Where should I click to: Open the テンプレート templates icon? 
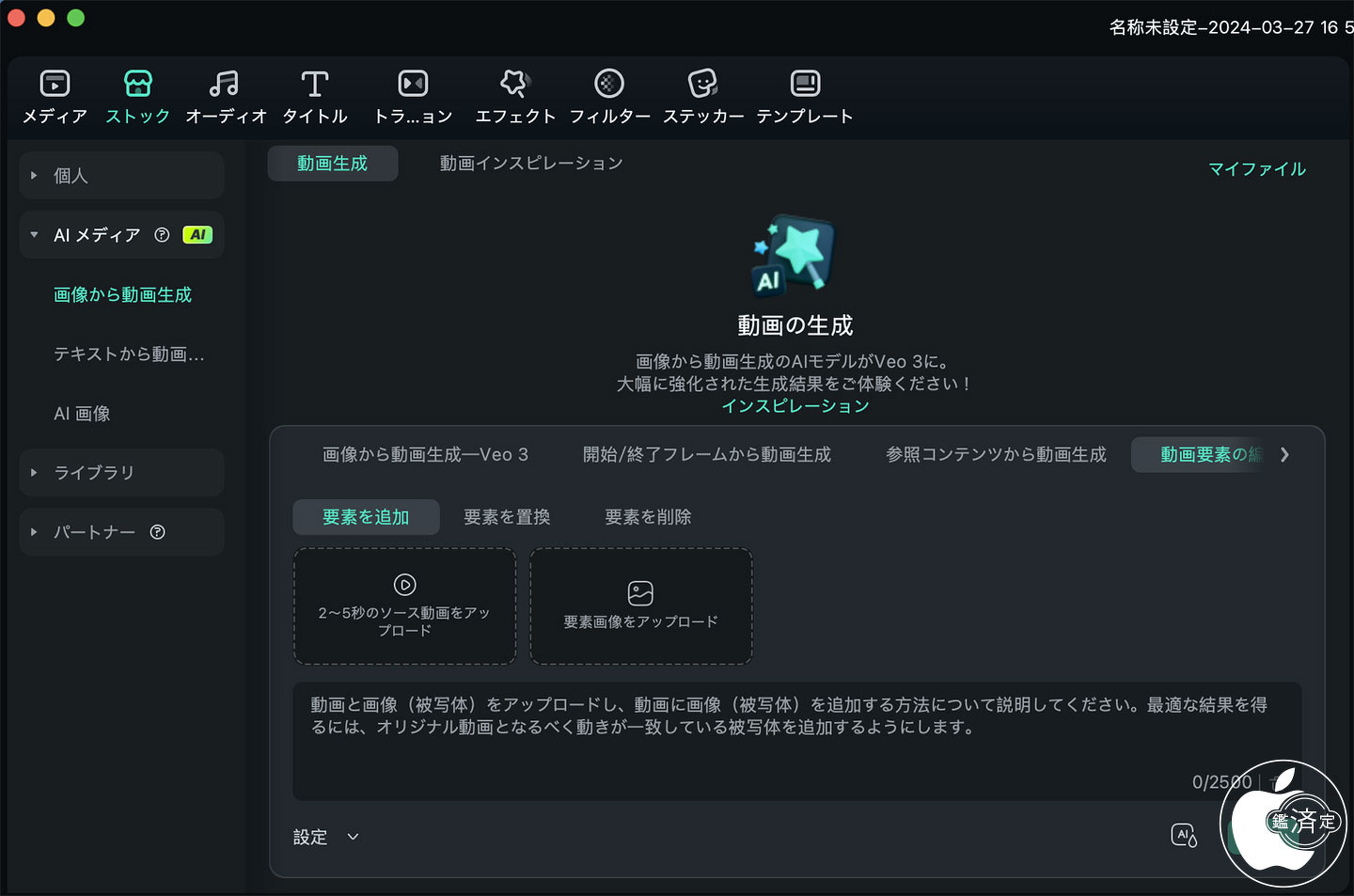click(x=805, y=84)
